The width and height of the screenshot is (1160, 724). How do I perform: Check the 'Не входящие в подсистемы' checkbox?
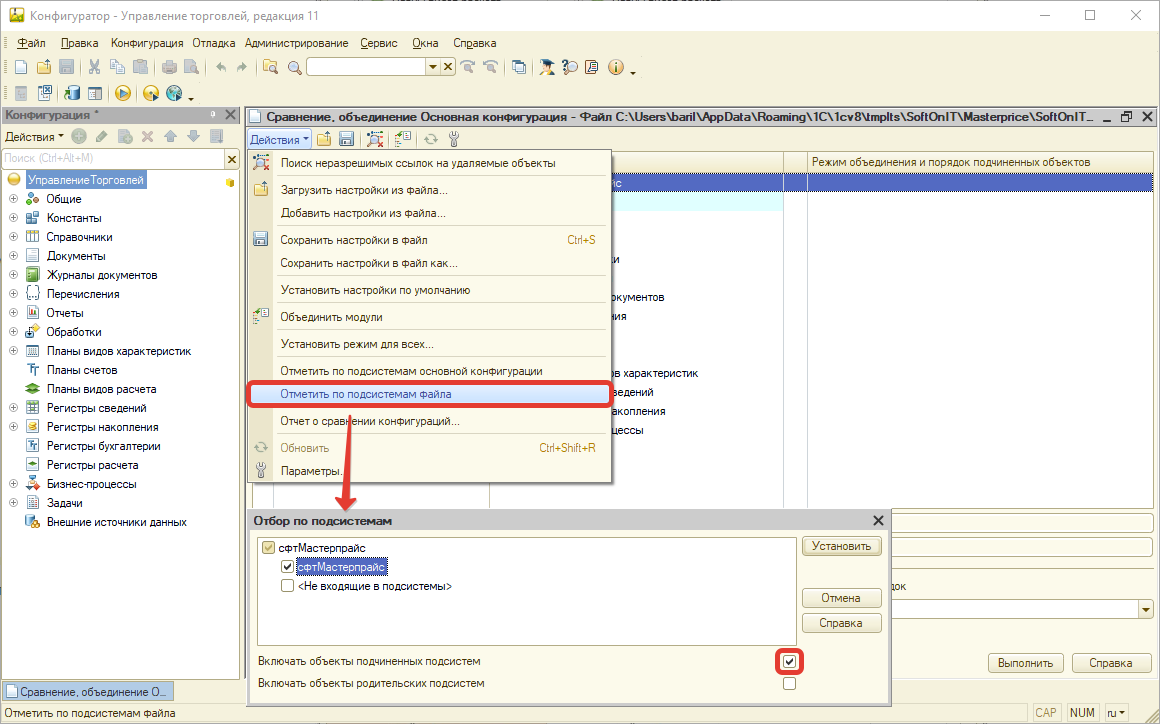tap(288, 586)
